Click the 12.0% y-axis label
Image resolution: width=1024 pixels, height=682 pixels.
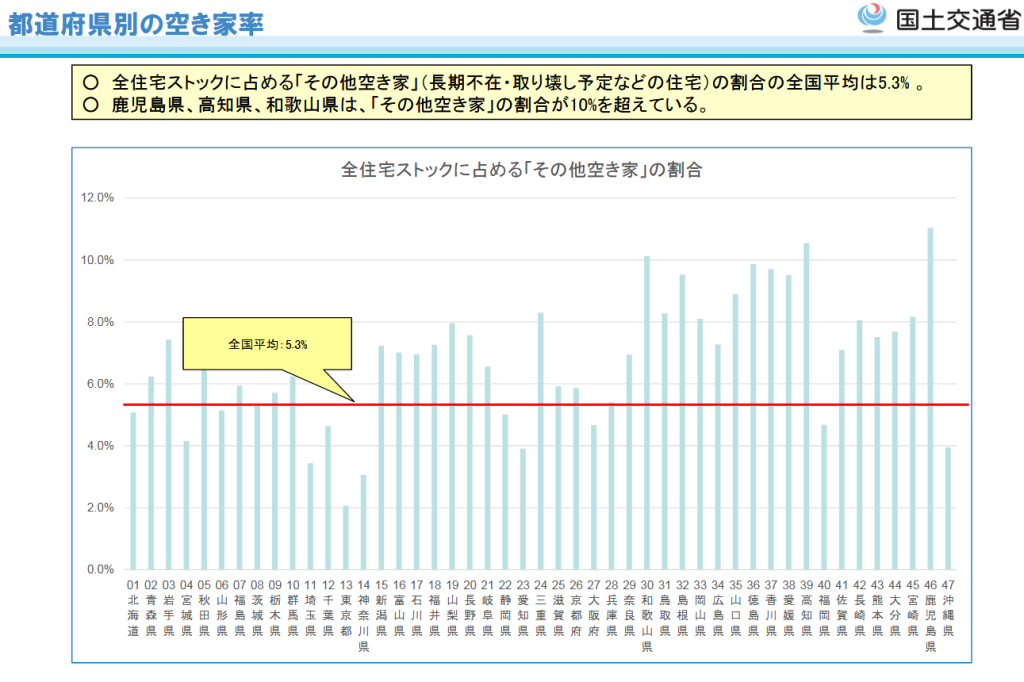(97, 197)
